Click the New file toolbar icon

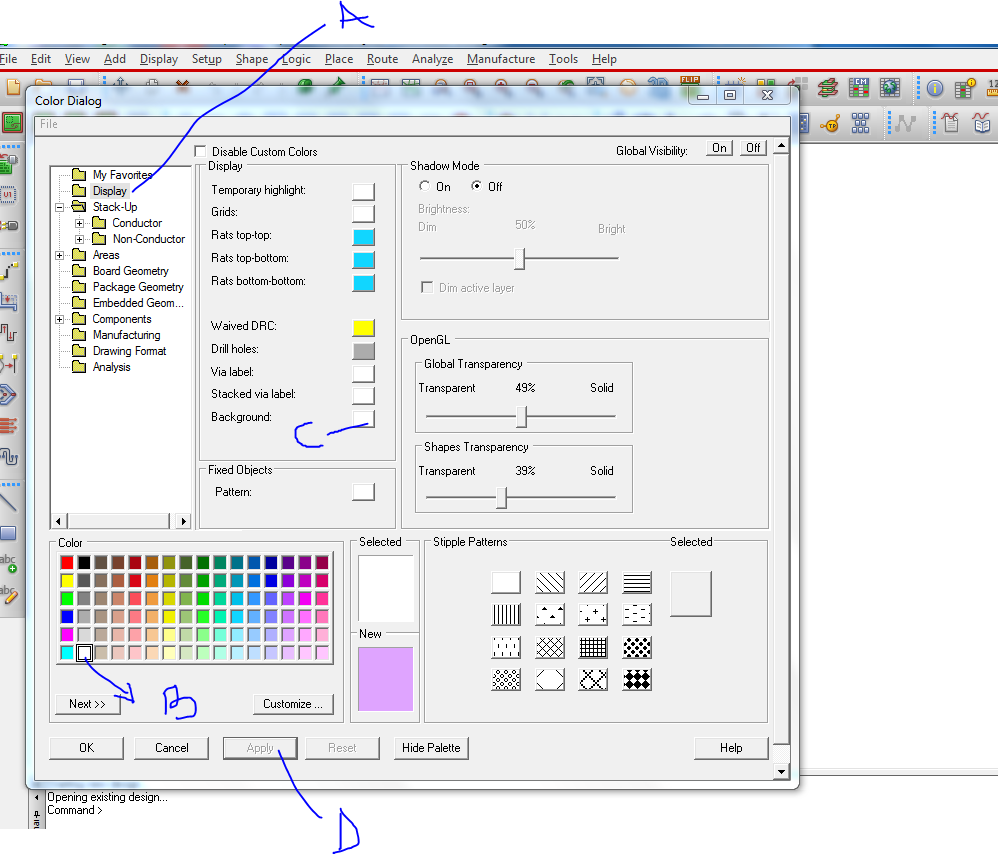tap(13, 87)
